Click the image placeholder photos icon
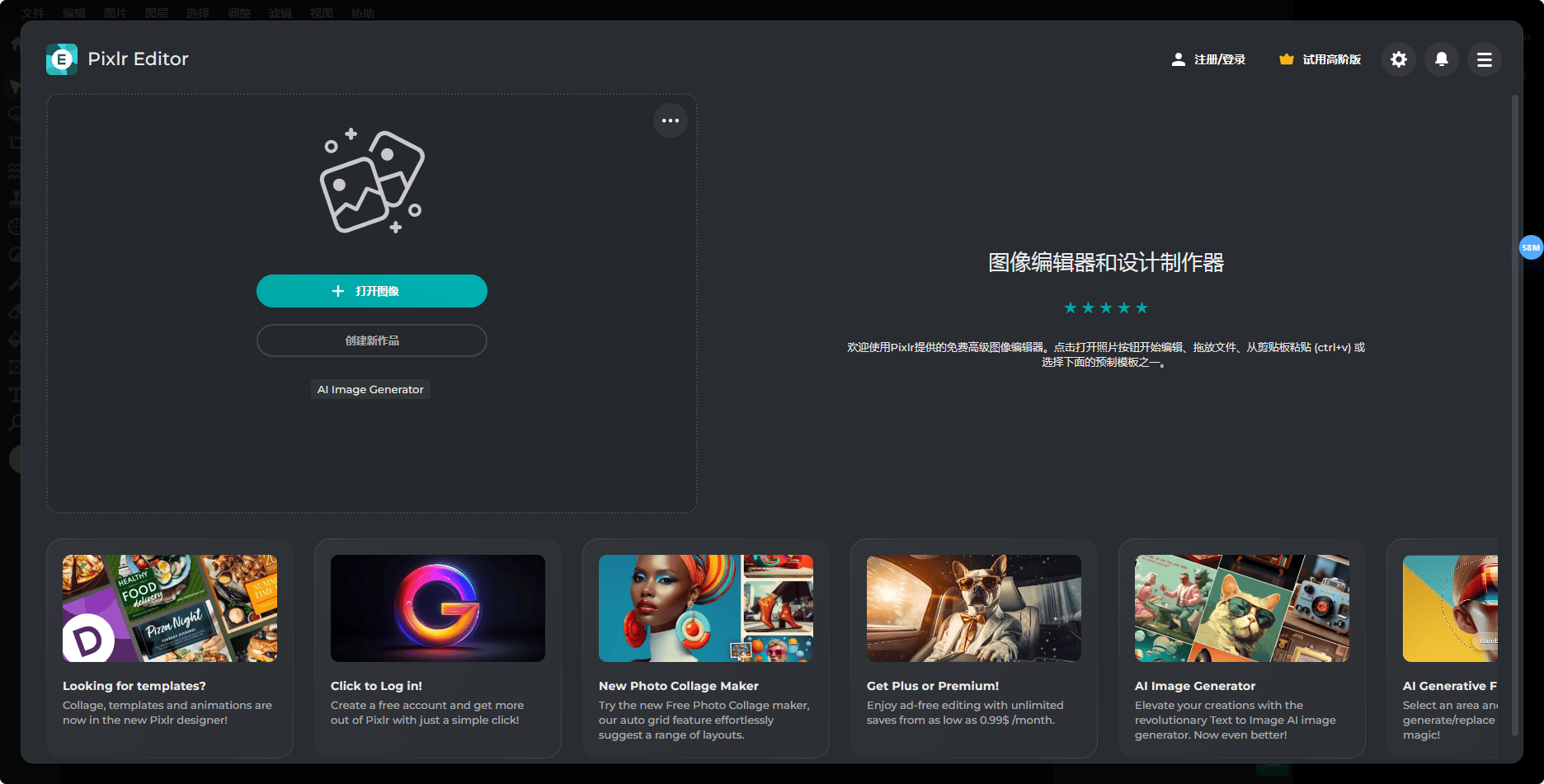The image size is (1544, 784). coord(372,181)
